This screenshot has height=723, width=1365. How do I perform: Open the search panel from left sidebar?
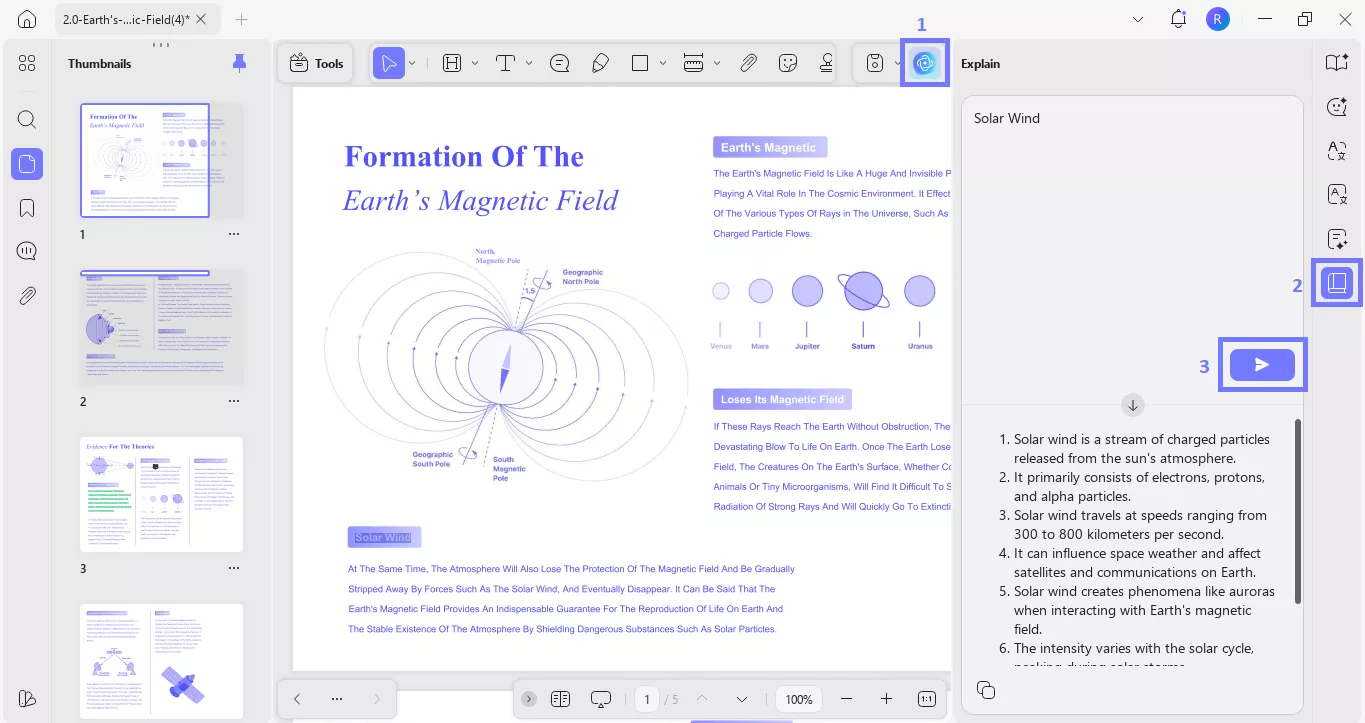point(27,120)
